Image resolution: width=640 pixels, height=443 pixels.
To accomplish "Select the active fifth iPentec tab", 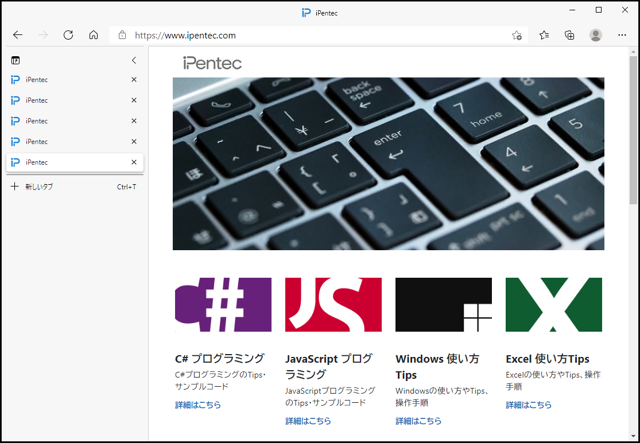I will (x=75, y=163).
